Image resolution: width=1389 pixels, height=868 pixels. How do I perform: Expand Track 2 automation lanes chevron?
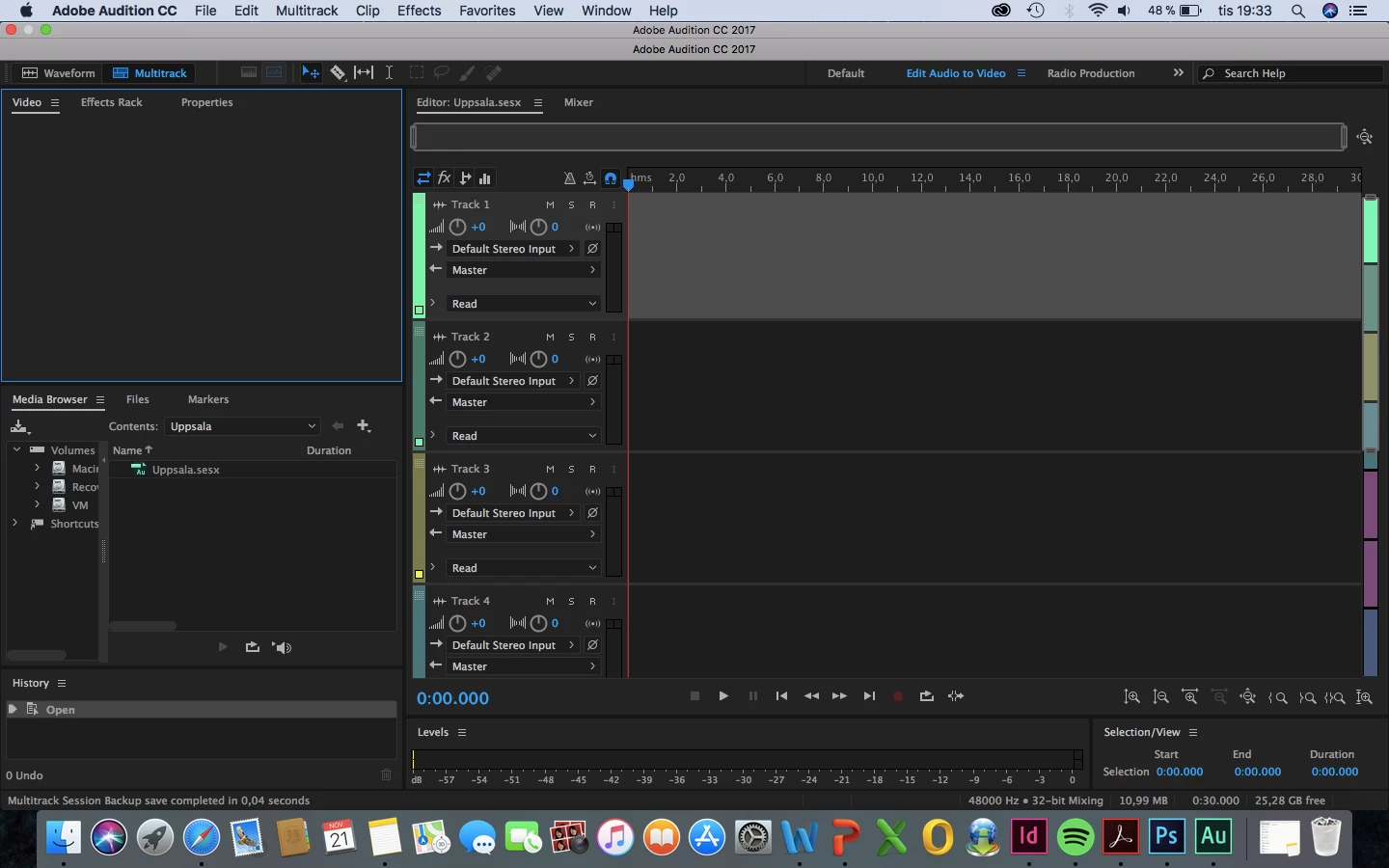(433, 435)
